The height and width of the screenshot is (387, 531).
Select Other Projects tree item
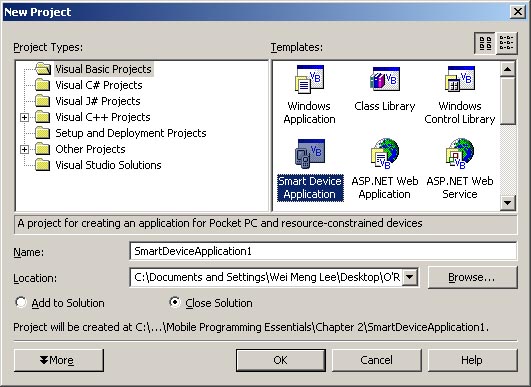pos(90,149)
